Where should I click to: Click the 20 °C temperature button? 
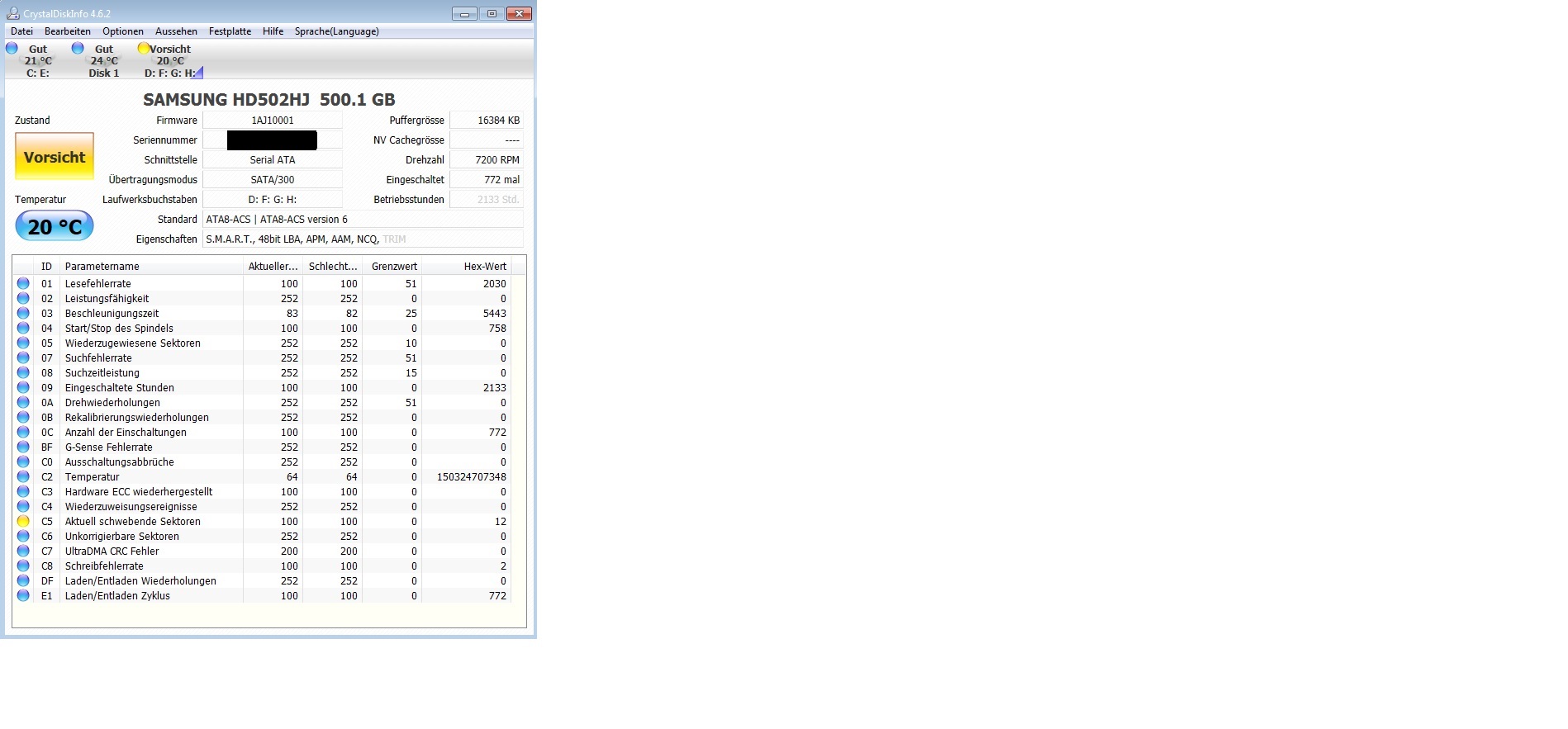tap(55, 226)
